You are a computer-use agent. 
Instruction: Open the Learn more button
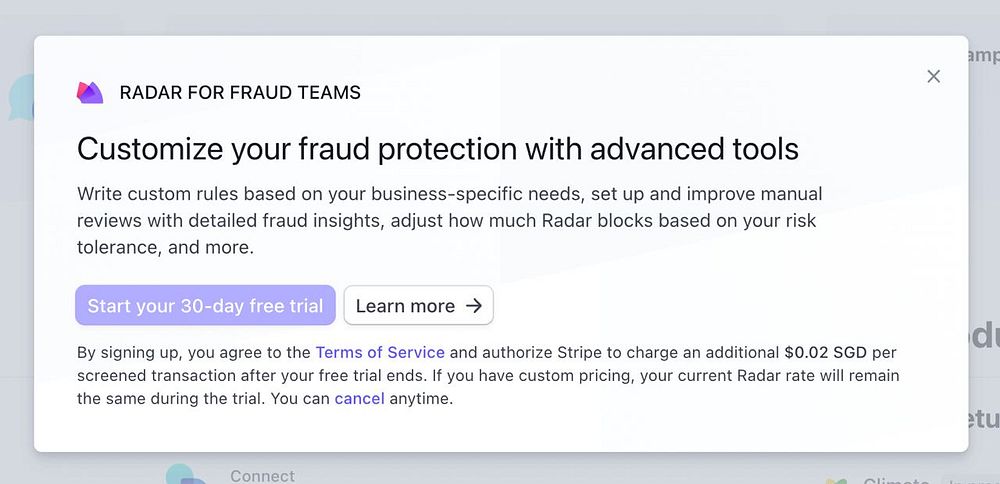418,306
